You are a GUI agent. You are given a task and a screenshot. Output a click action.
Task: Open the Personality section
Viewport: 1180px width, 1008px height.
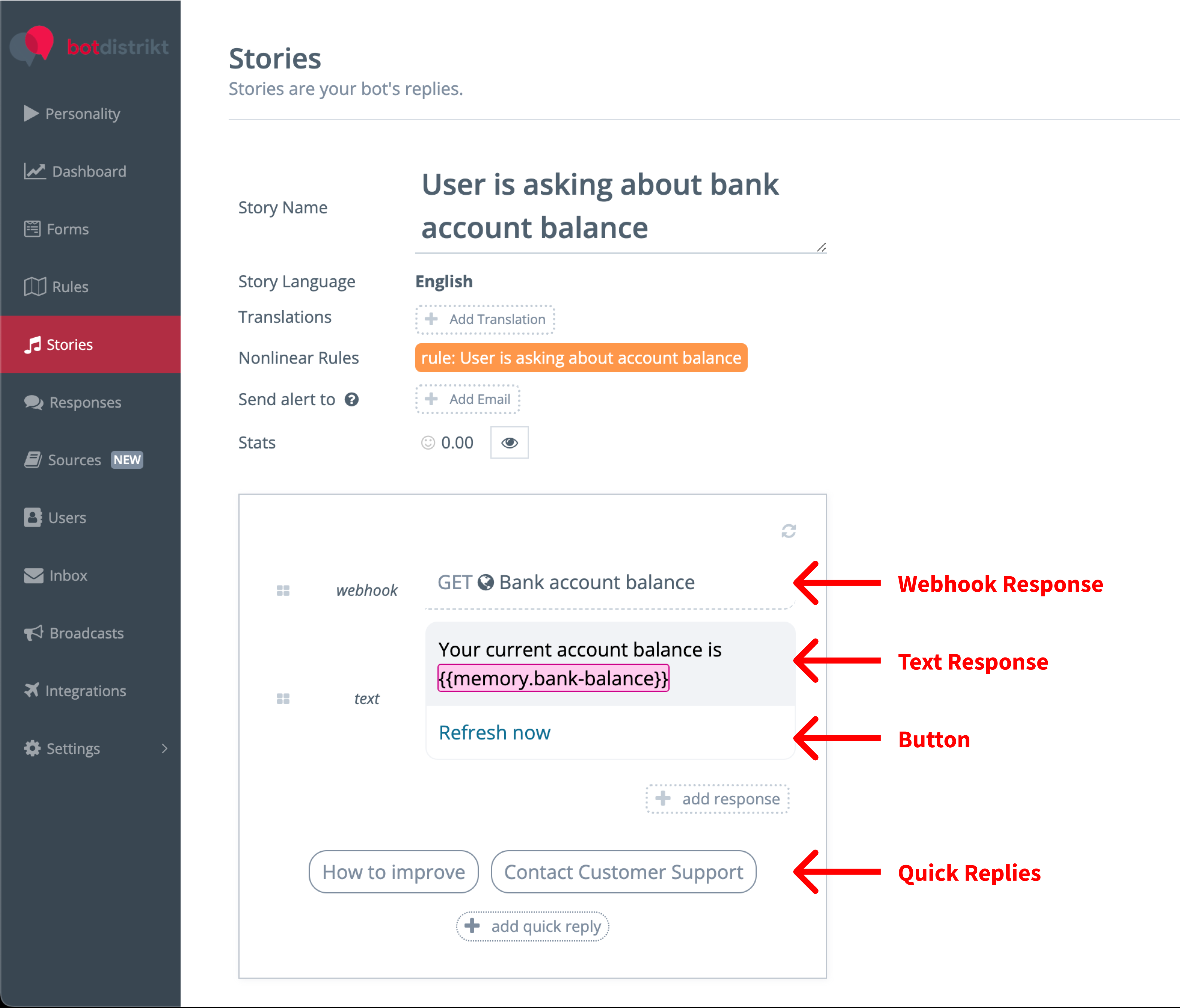(x=83, y=114)
